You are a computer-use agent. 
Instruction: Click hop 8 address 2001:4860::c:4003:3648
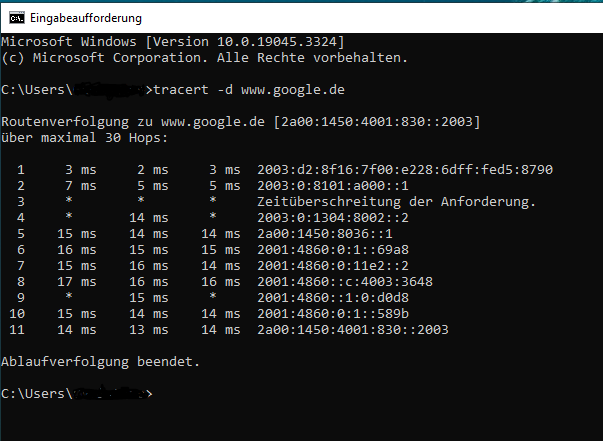point(345,282)
